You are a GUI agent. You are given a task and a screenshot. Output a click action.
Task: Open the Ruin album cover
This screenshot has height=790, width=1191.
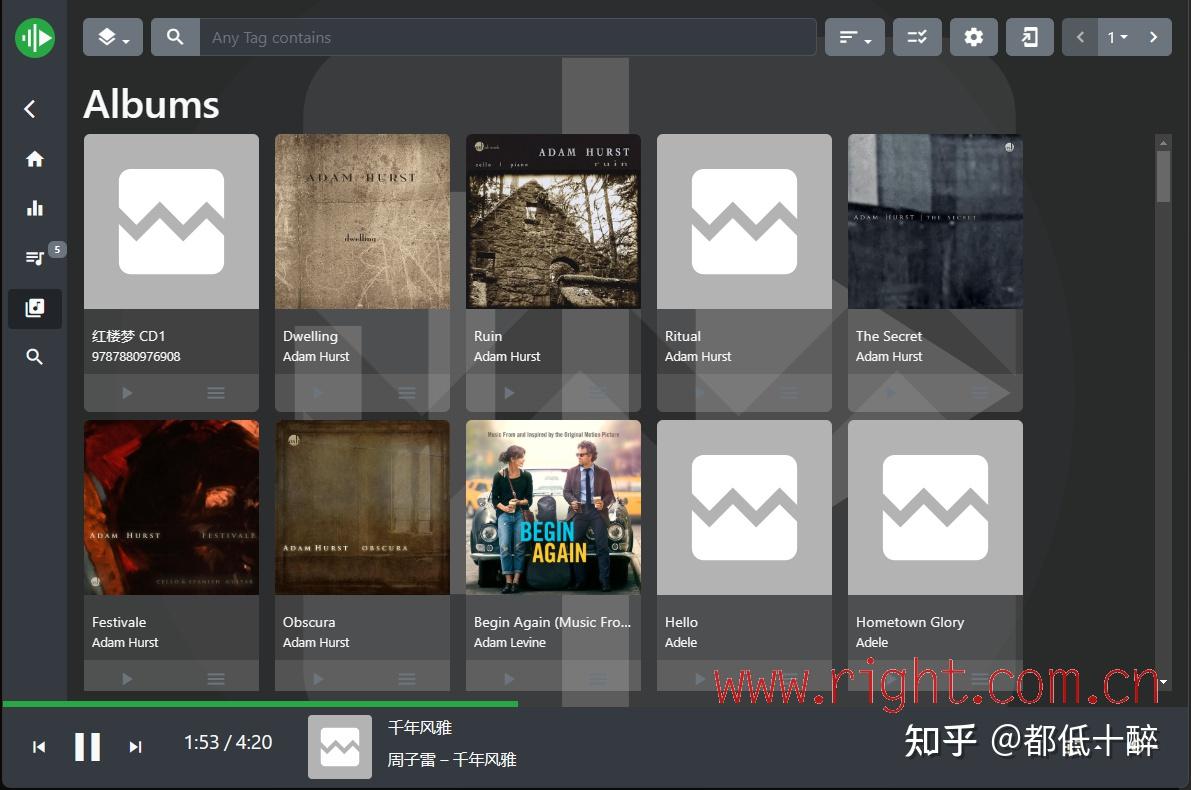[x=553, y=222]
